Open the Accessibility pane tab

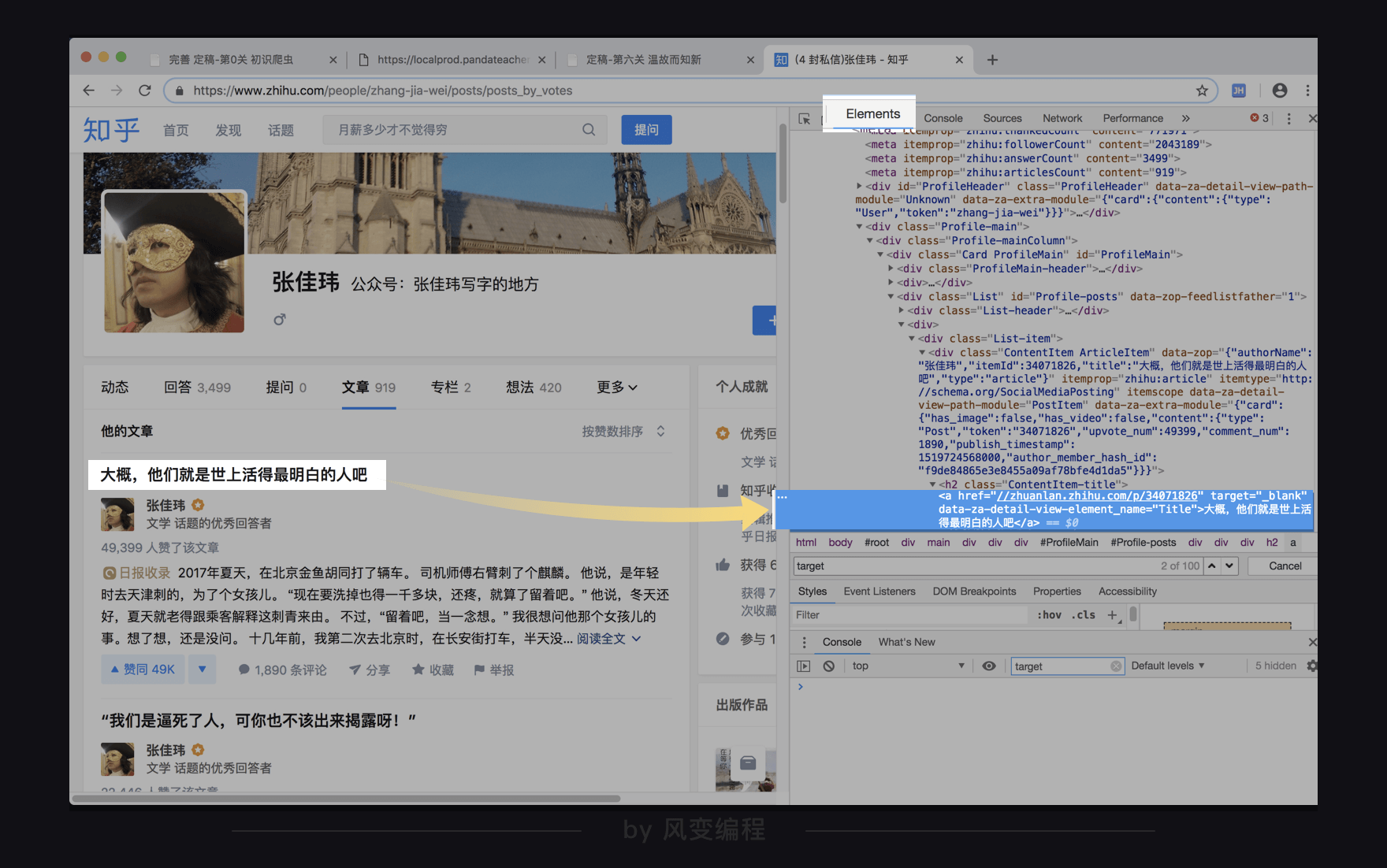pos(1128,592)
